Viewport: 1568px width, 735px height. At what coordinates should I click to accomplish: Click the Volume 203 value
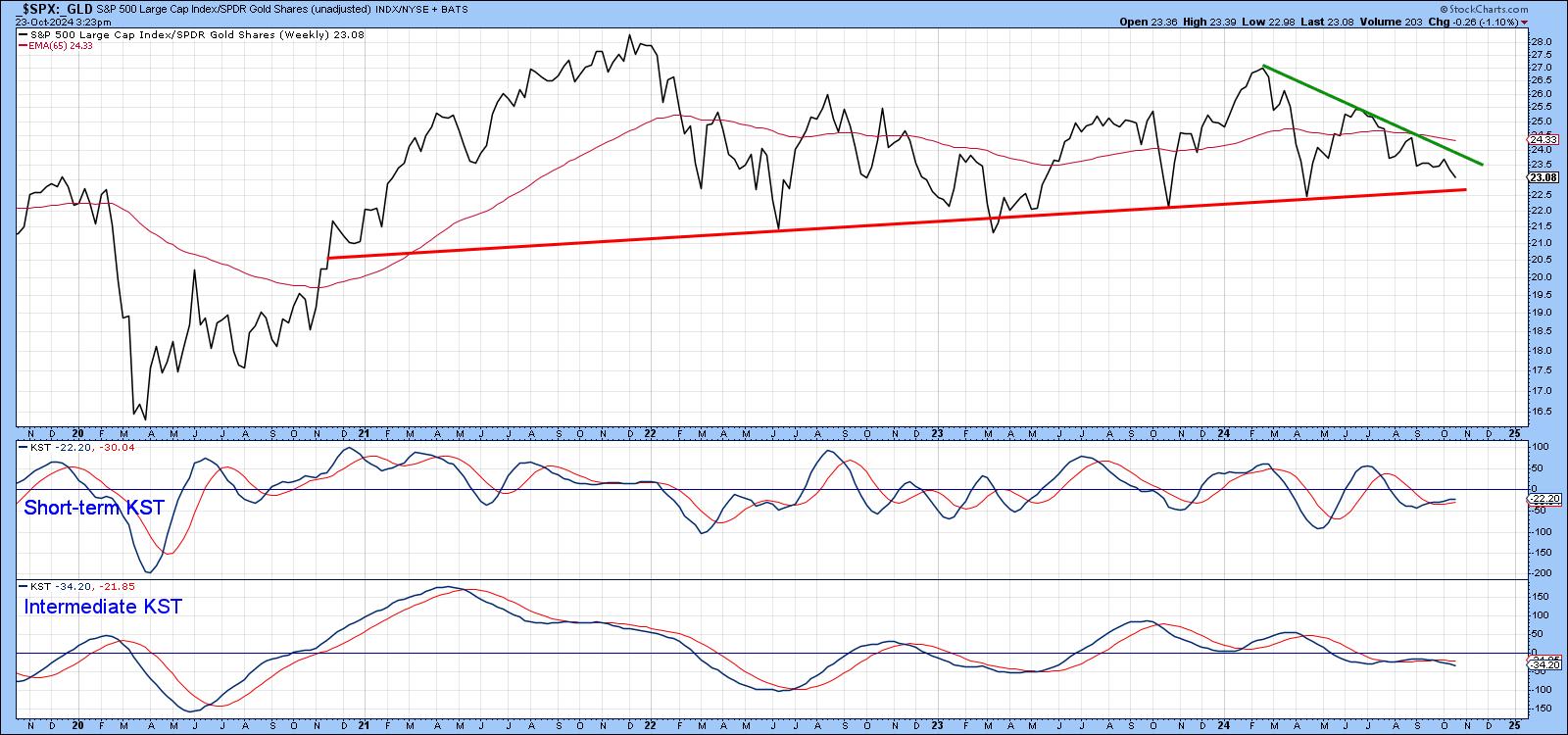1394,22
